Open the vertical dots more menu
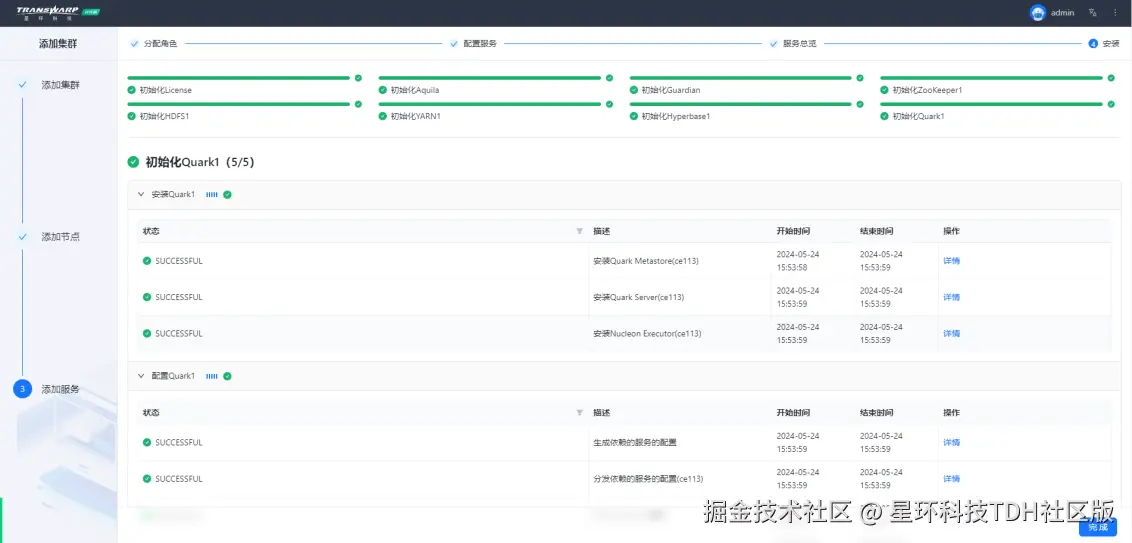Image resolution: width=1132 pixels, height=543 pixels. pos(1115,13)
